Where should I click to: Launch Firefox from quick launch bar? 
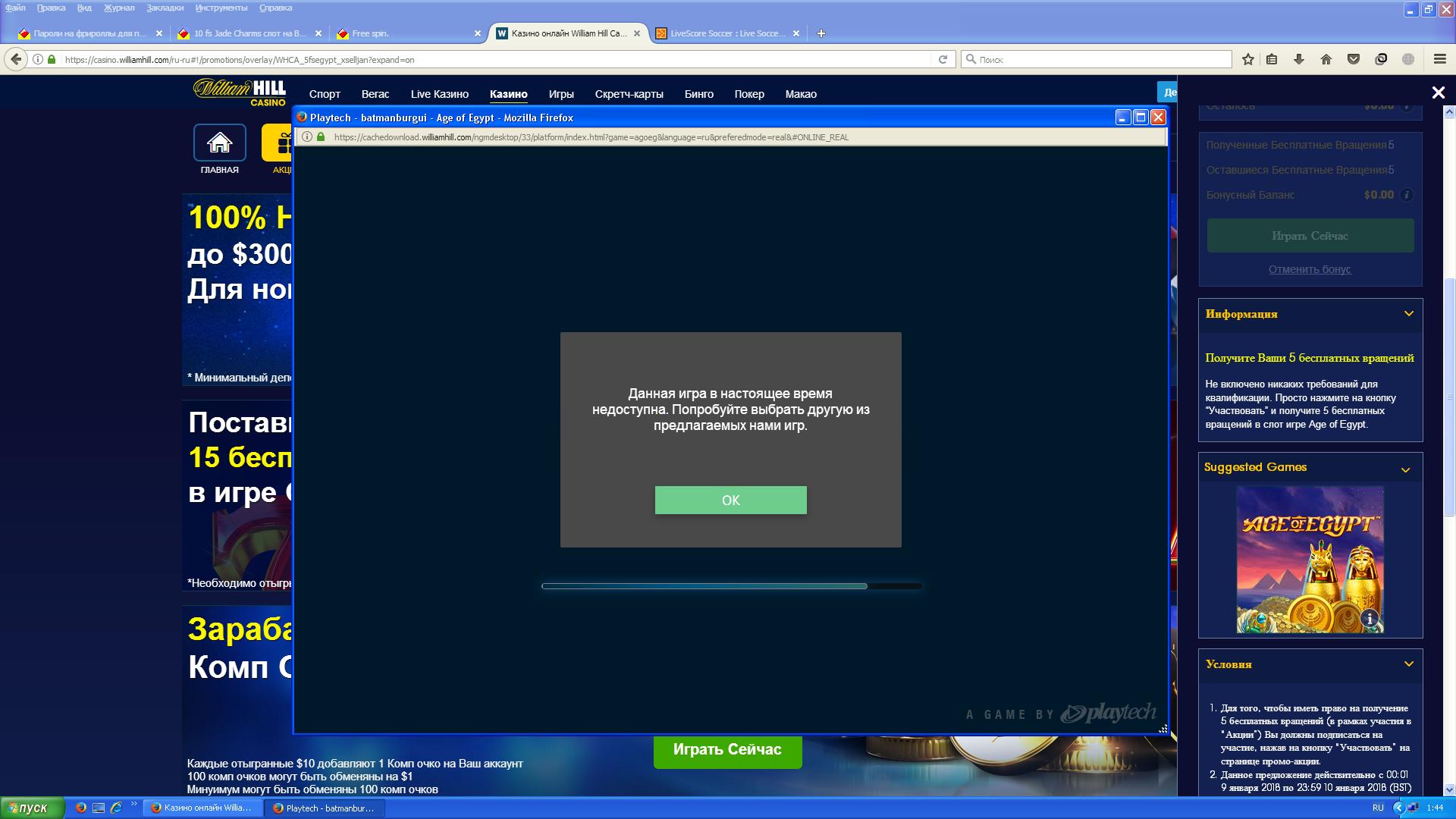point(81,808)
